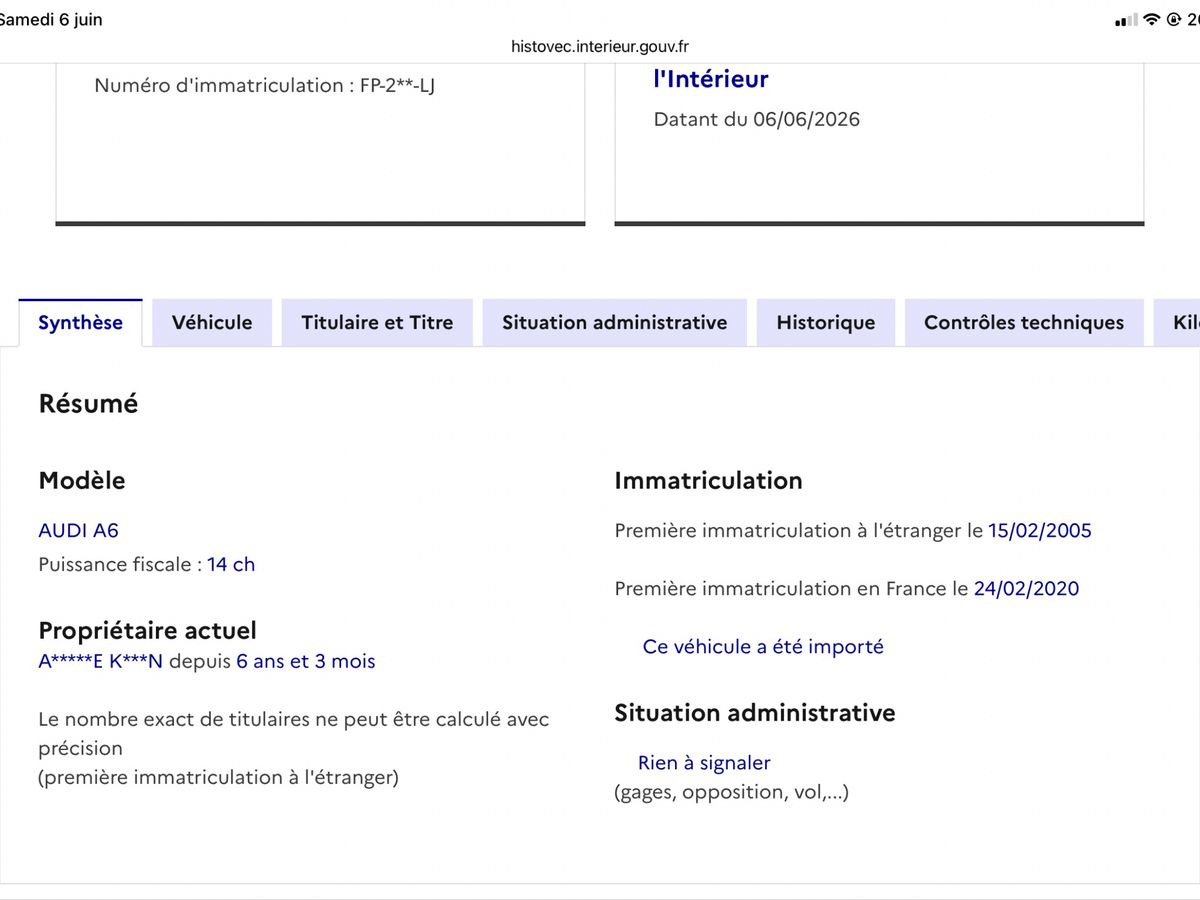1200x900 pixels.
Task: Tap the Wi-Fi status icon
Action: (x=1152, y=20)
